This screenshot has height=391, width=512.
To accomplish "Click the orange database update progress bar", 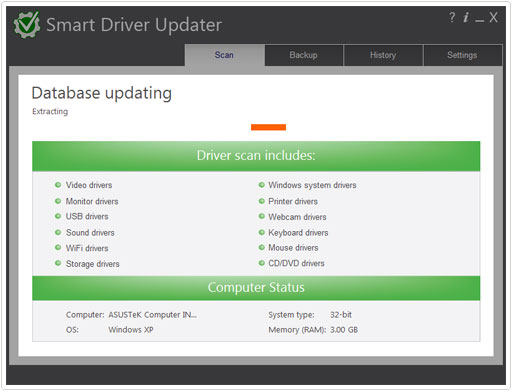I will [x=268, y=127].
